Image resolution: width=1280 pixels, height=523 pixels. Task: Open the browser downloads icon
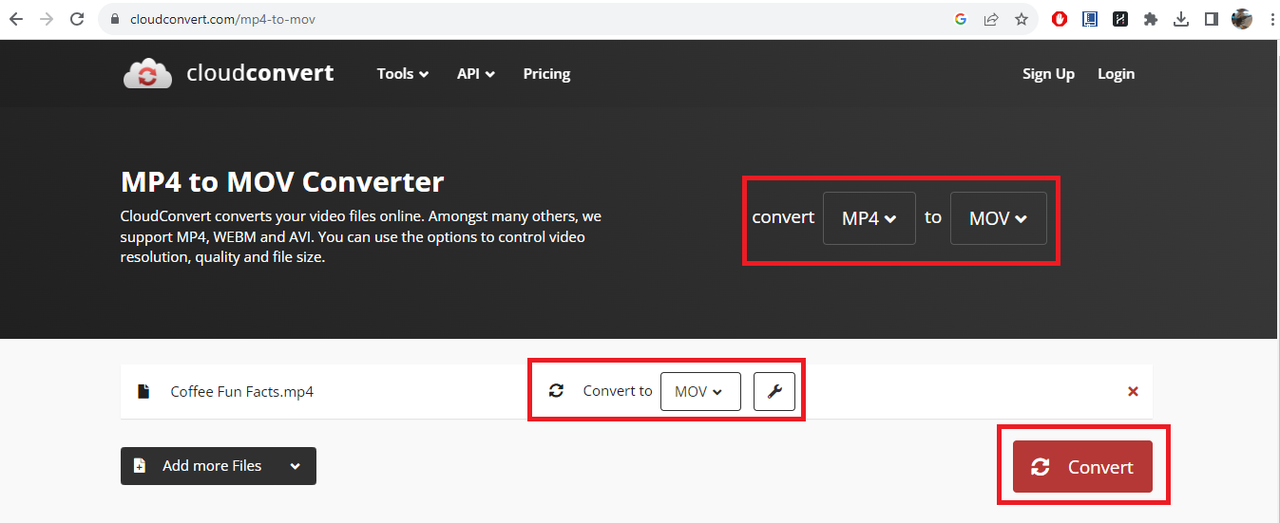click(1181, 19)
